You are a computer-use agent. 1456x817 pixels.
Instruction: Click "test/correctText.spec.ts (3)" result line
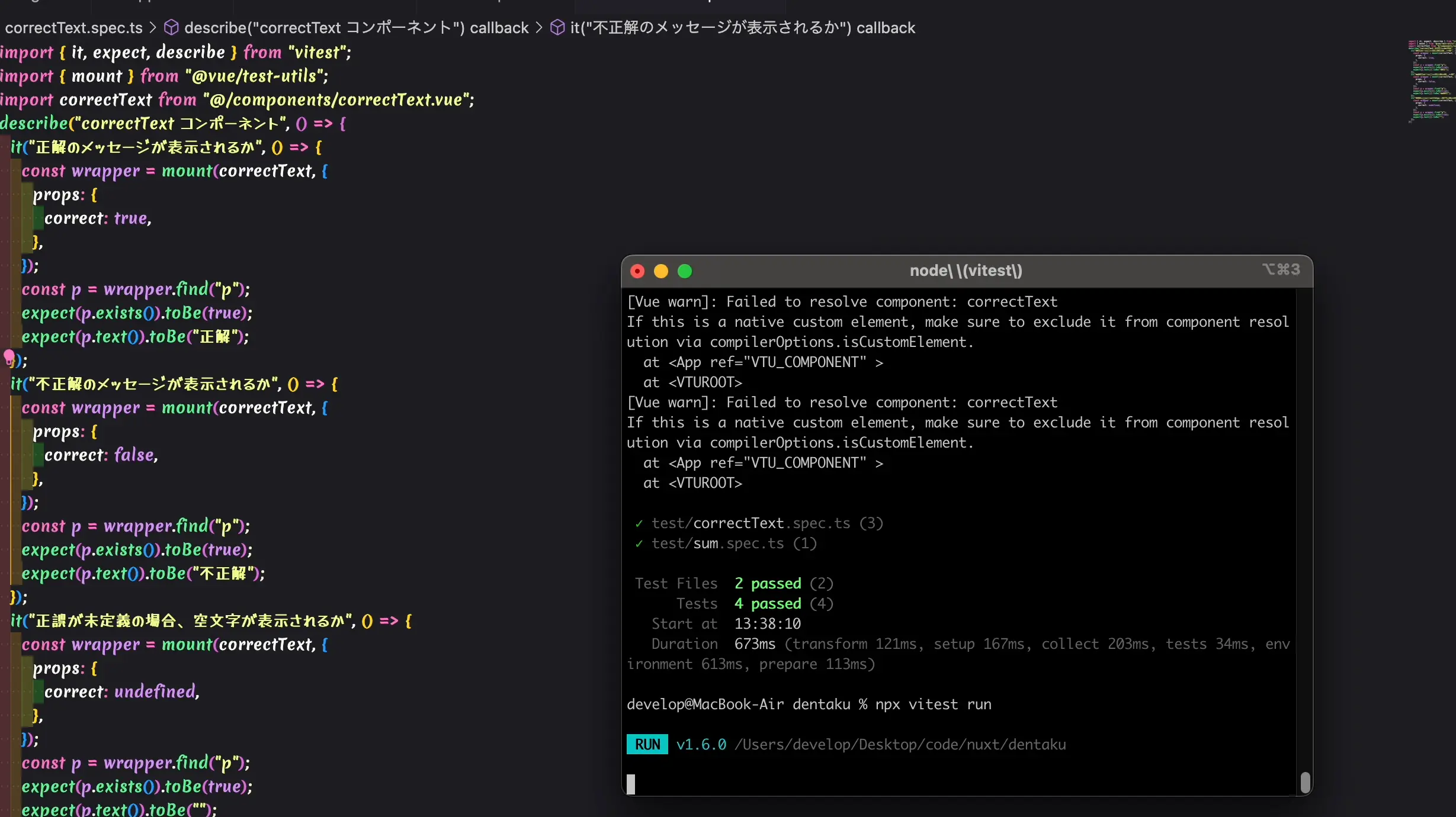pyautogui.click(x=767, y=523)
